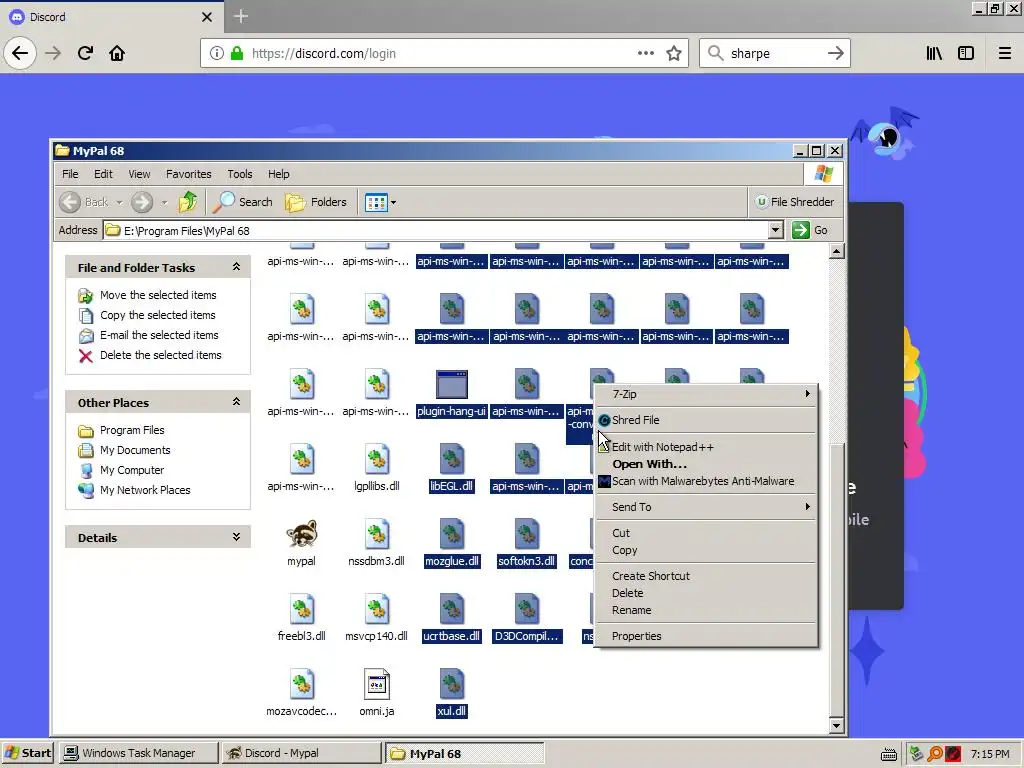The width and height of the screenshot is (1024, 768).
Task: Choose Edit with Notepad++ in context menu
Action: pyautogui.click(x=707, y=447)
